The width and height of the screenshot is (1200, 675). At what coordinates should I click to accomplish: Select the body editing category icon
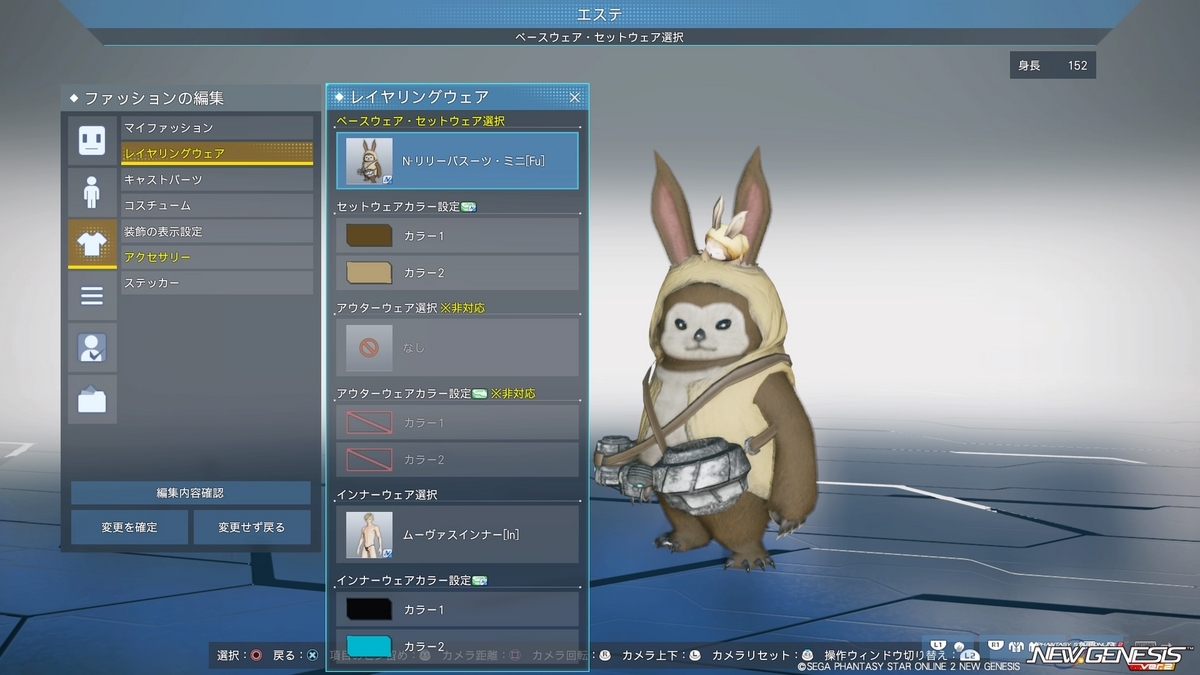point(92,192)
